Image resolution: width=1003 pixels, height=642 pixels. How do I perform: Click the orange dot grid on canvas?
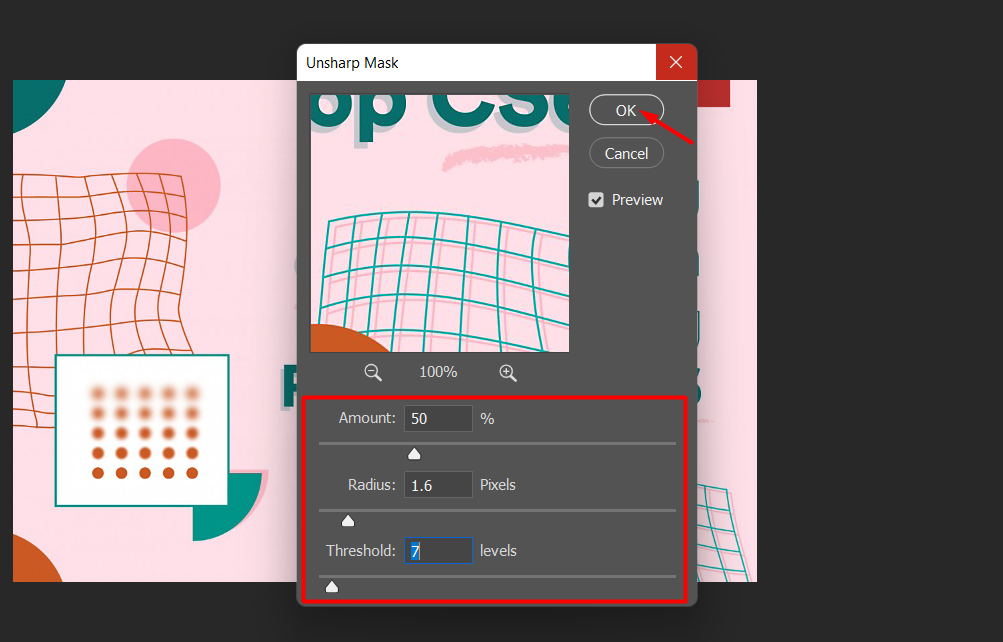(145, 432)
